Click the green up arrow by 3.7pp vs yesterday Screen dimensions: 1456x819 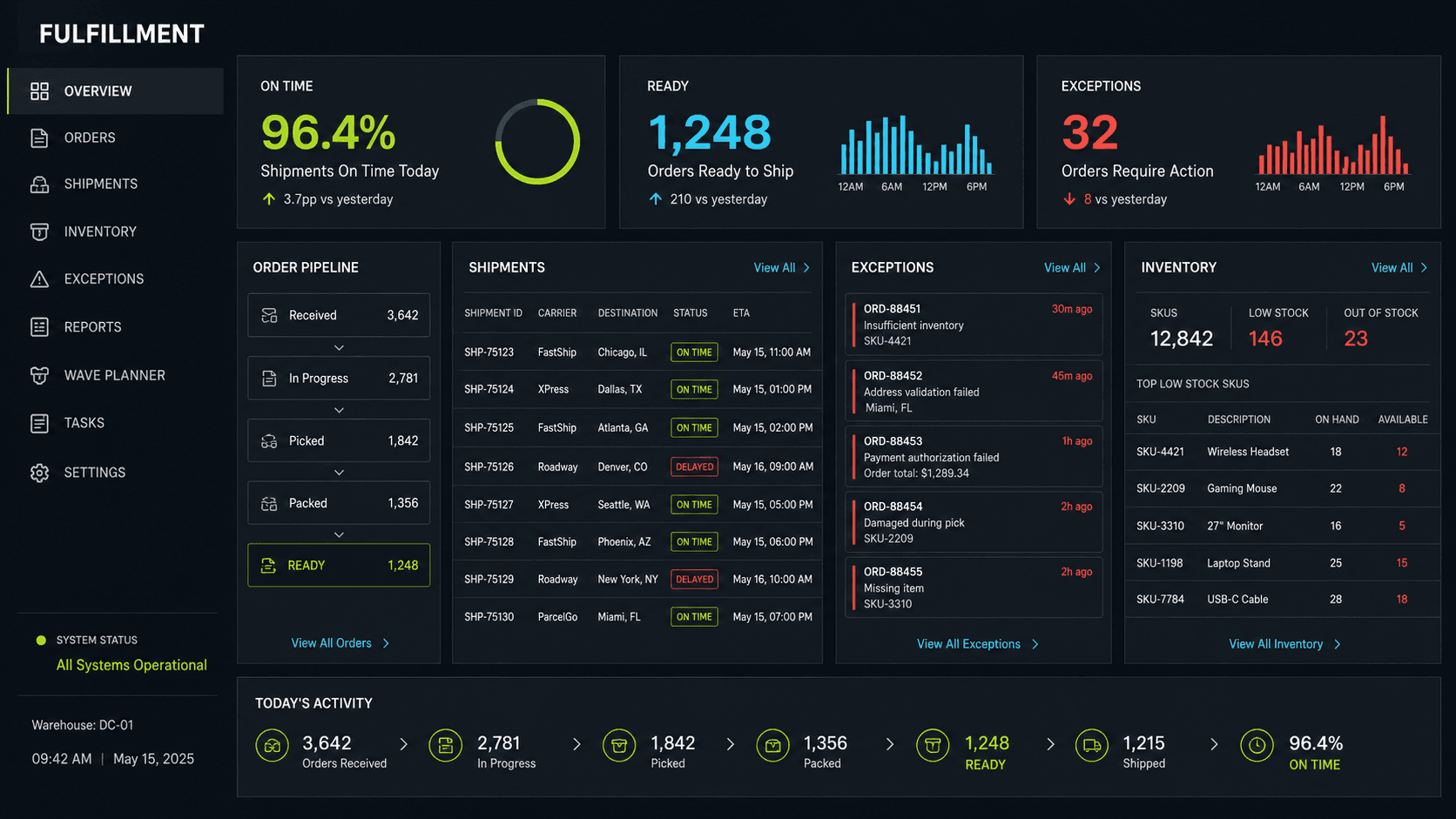(x=268, y=199)
